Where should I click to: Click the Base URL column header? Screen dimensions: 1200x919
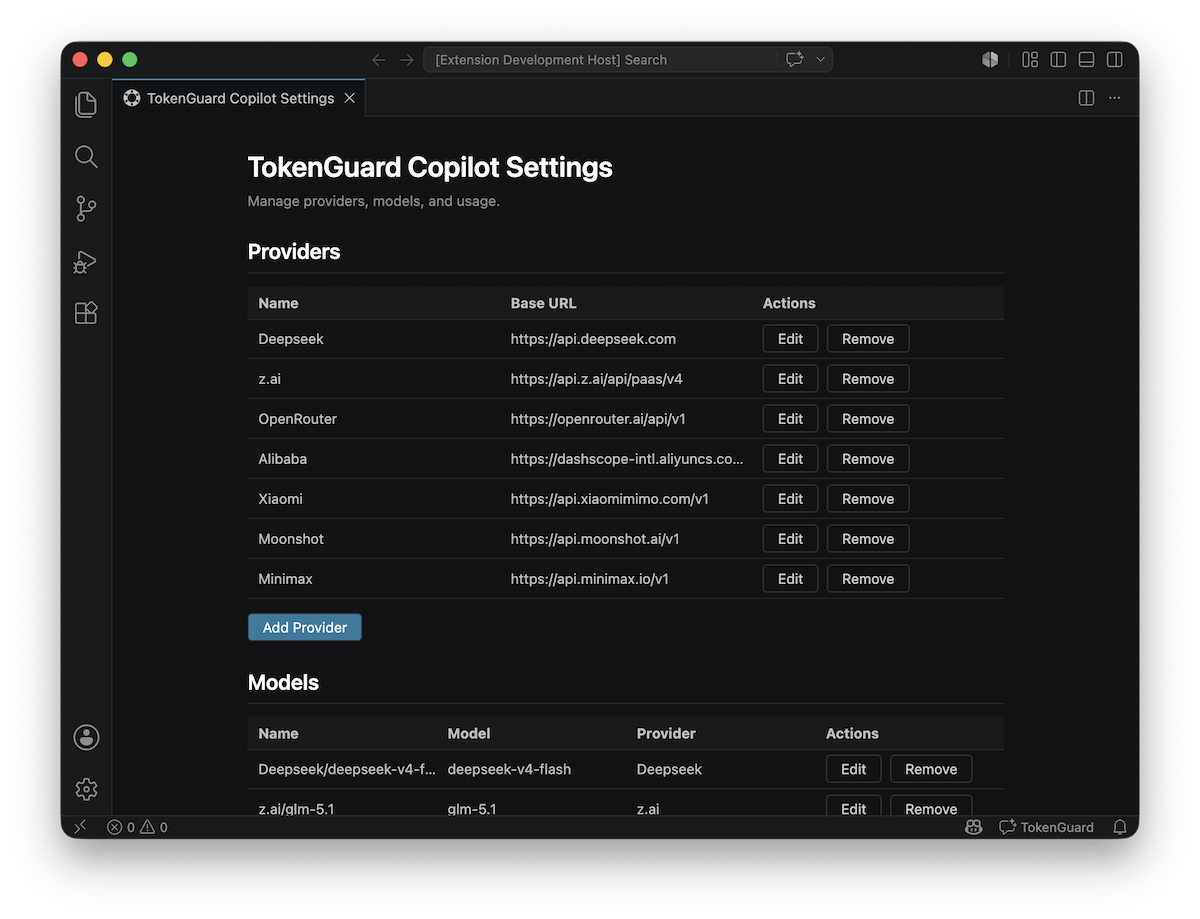click(543, 303)
